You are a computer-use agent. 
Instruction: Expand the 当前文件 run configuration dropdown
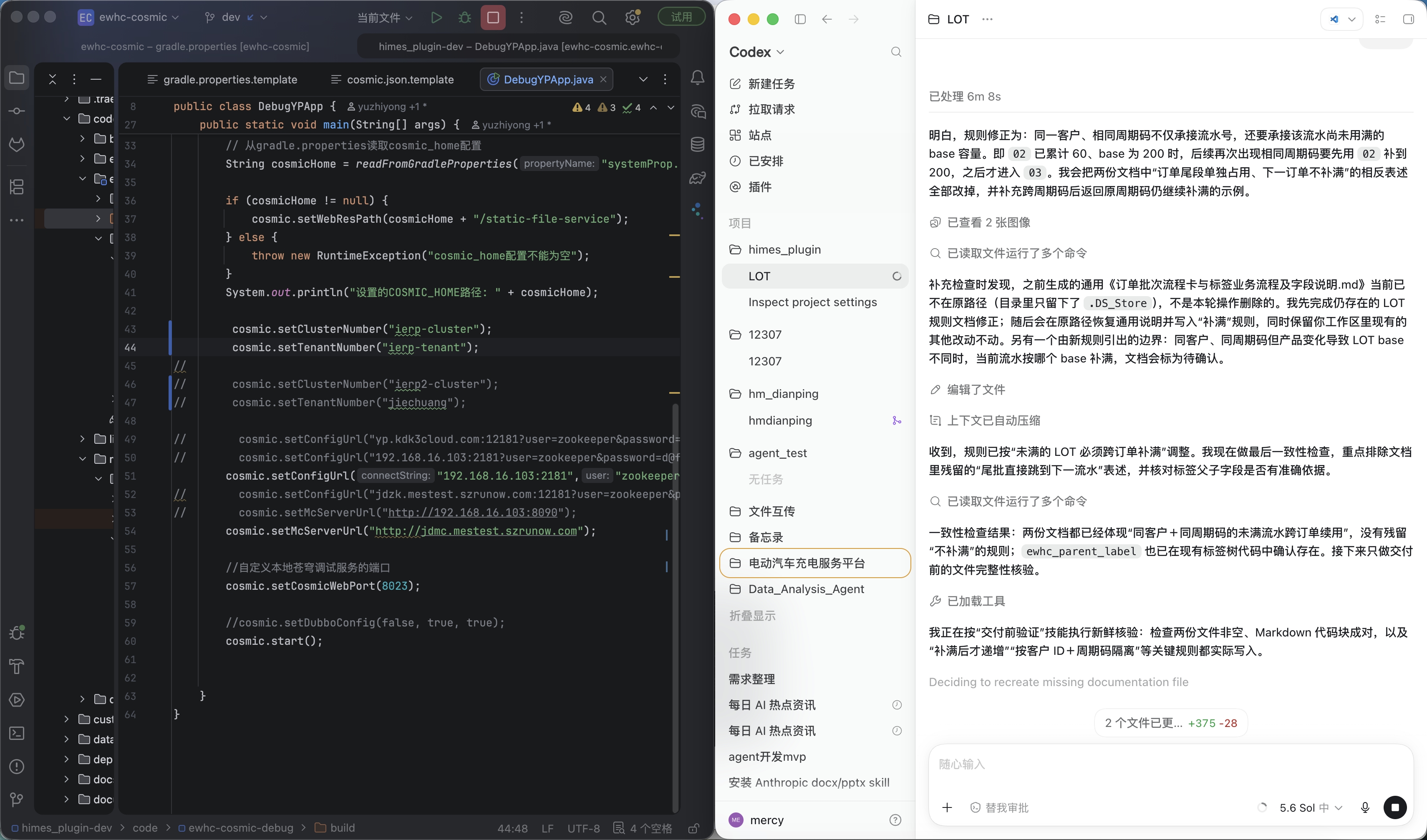point(385,18)
